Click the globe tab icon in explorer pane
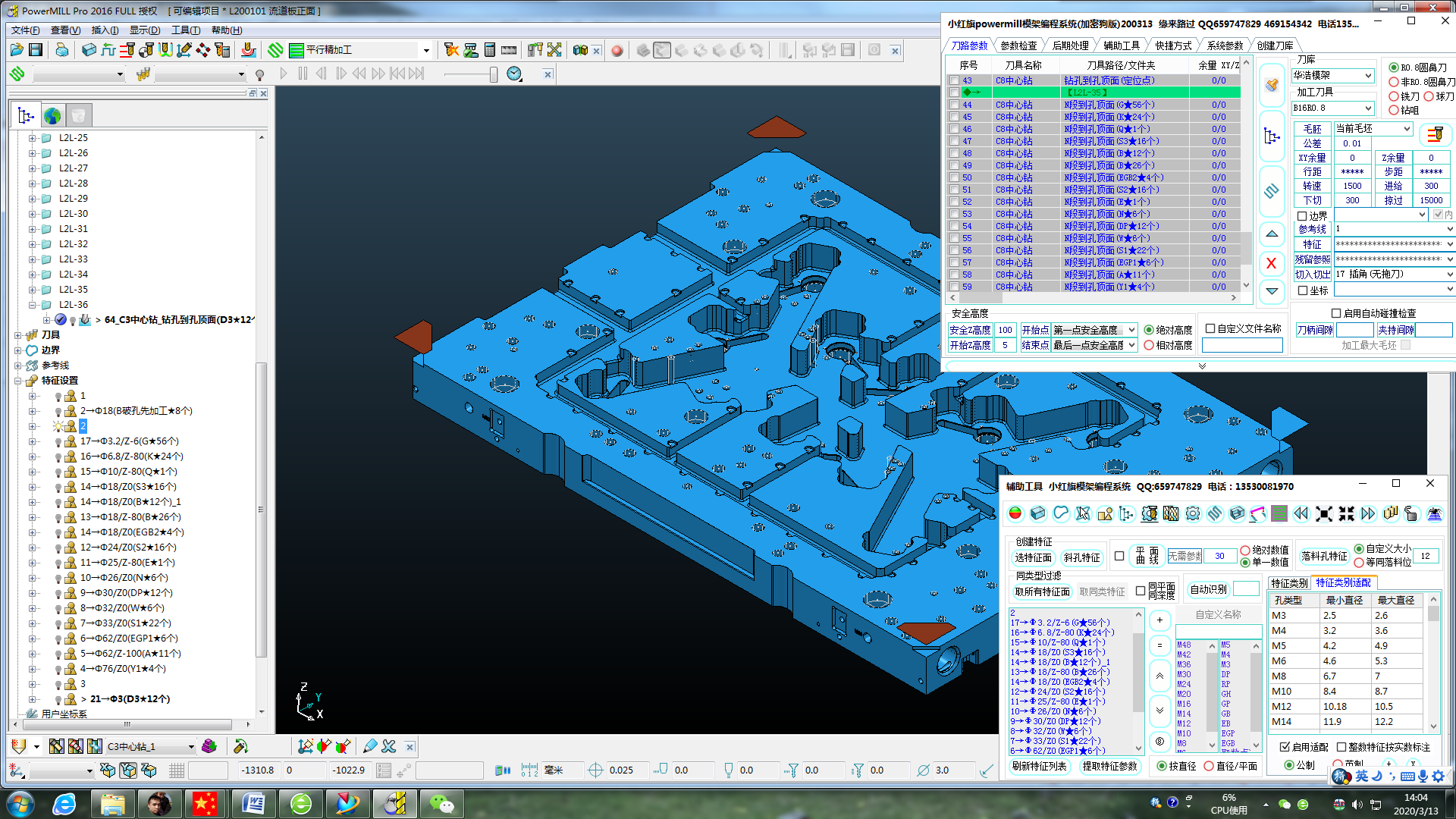Image resolution: width=1456 pixels, height=819 pixels. click(52, 116)
